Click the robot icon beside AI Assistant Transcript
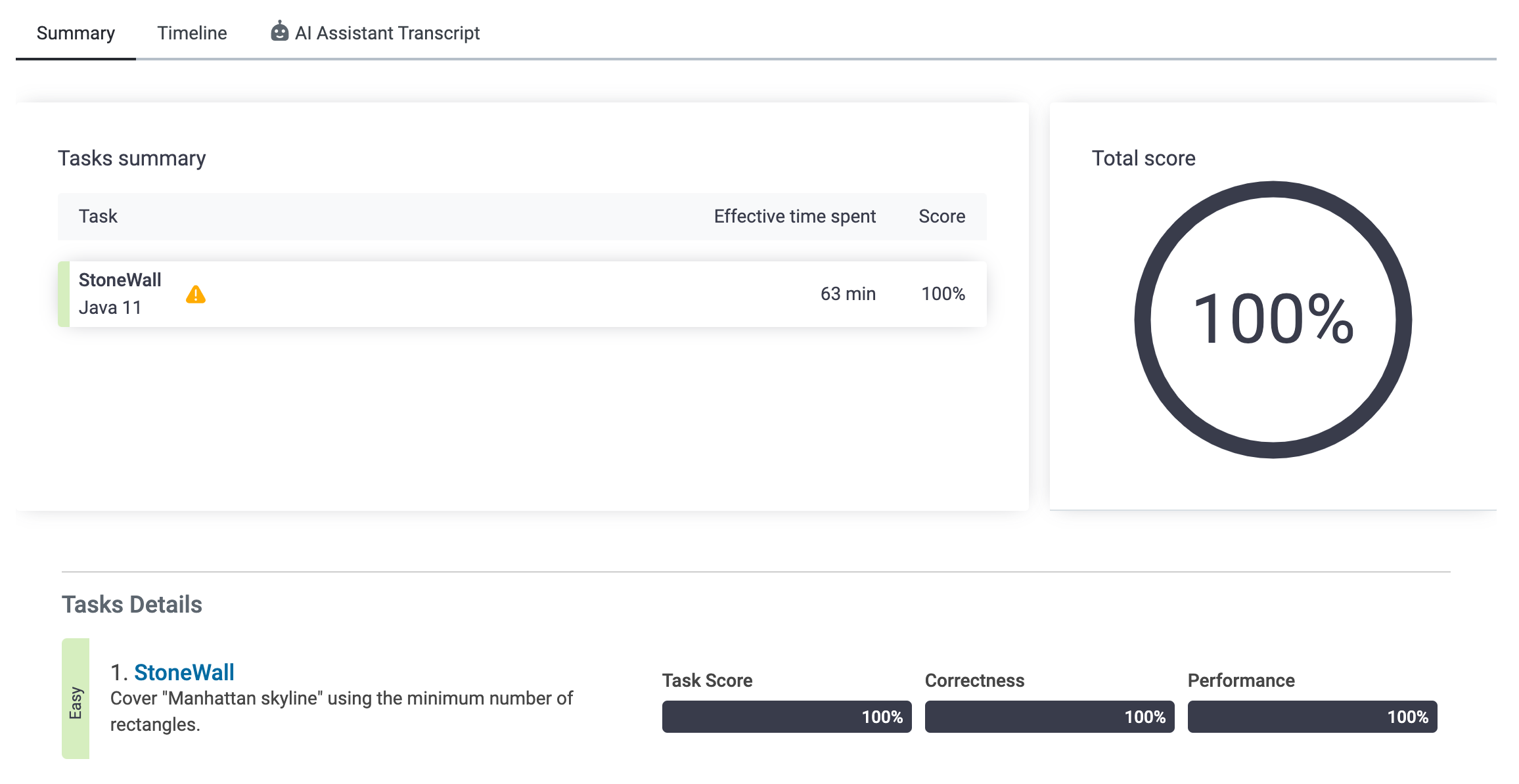1519x784 pixels. 279,32
